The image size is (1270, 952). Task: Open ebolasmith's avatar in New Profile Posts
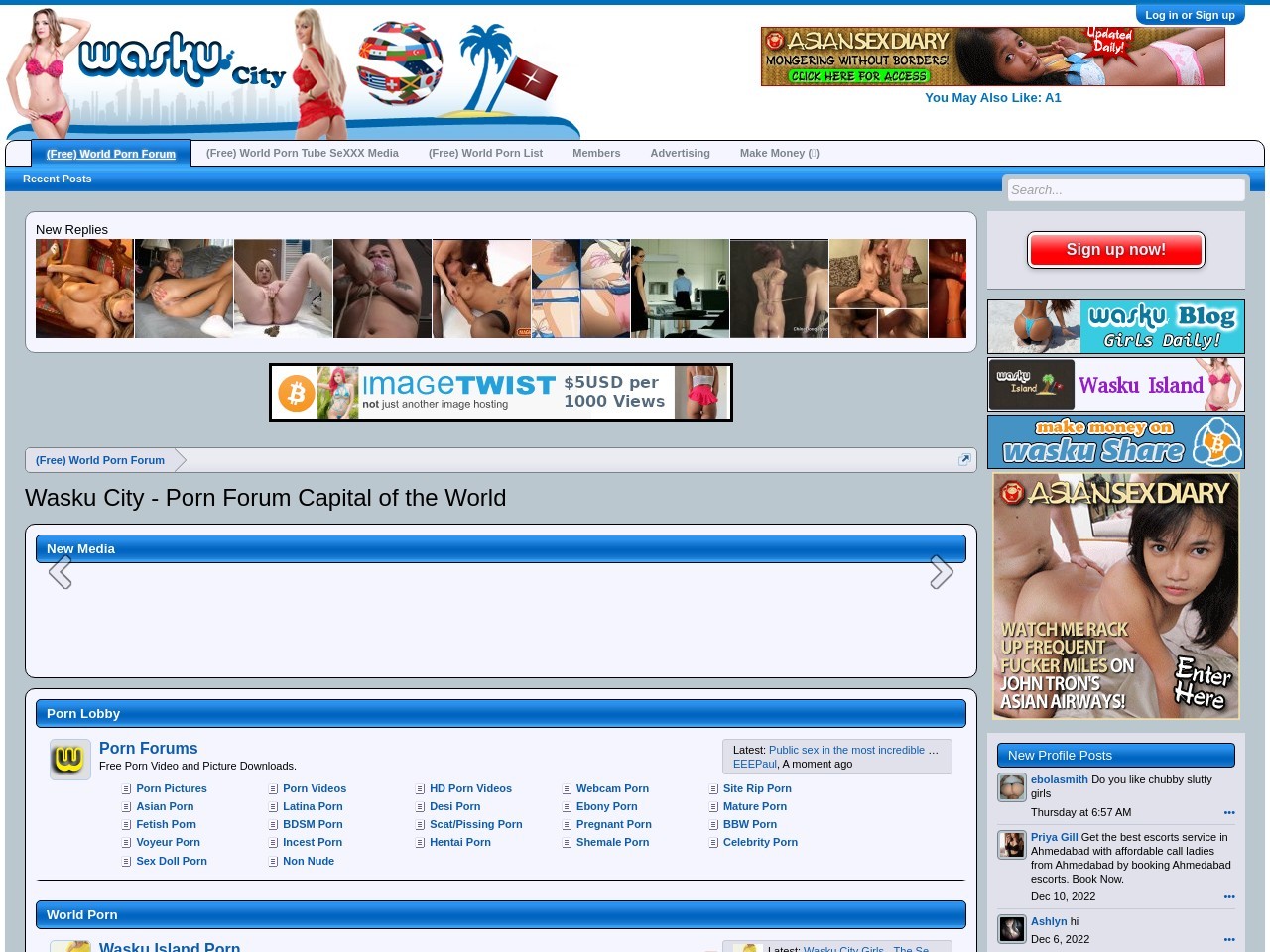coord(1011,787)
